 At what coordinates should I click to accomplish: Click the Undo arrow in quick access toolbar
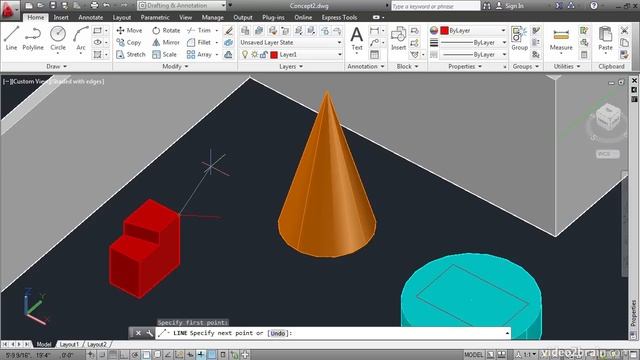click(x=107, y=6)
